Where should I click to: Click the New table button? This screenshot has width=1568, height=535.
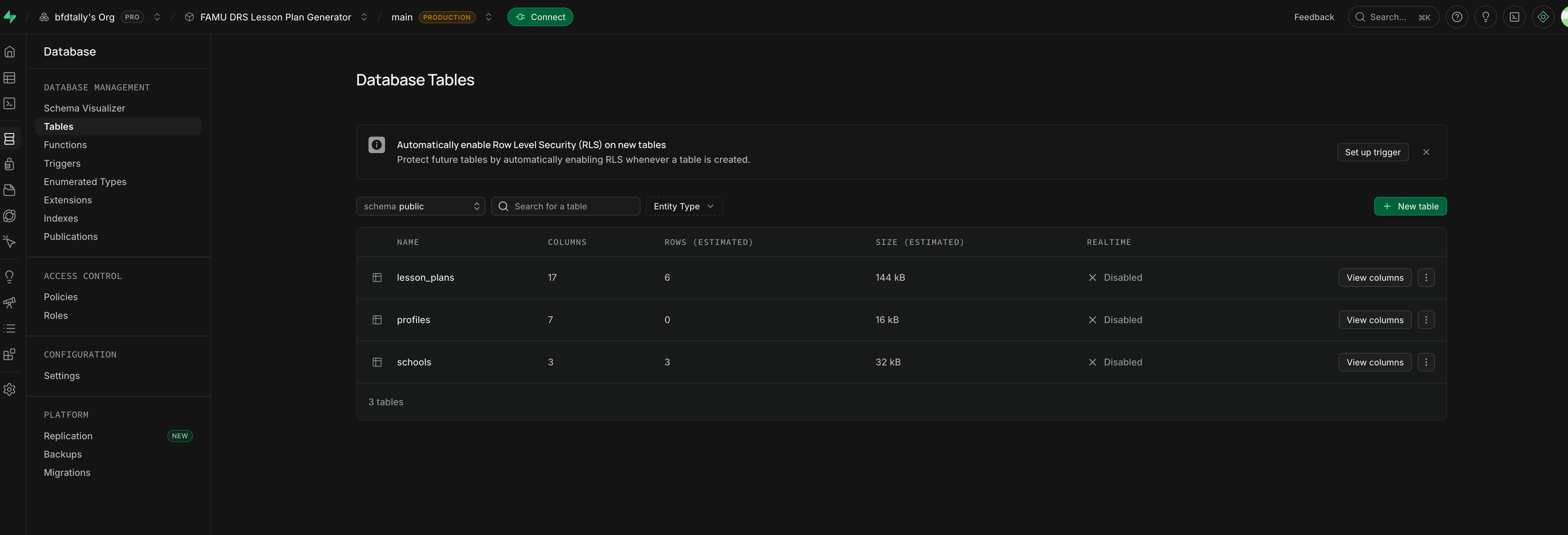pos(1410,206)
